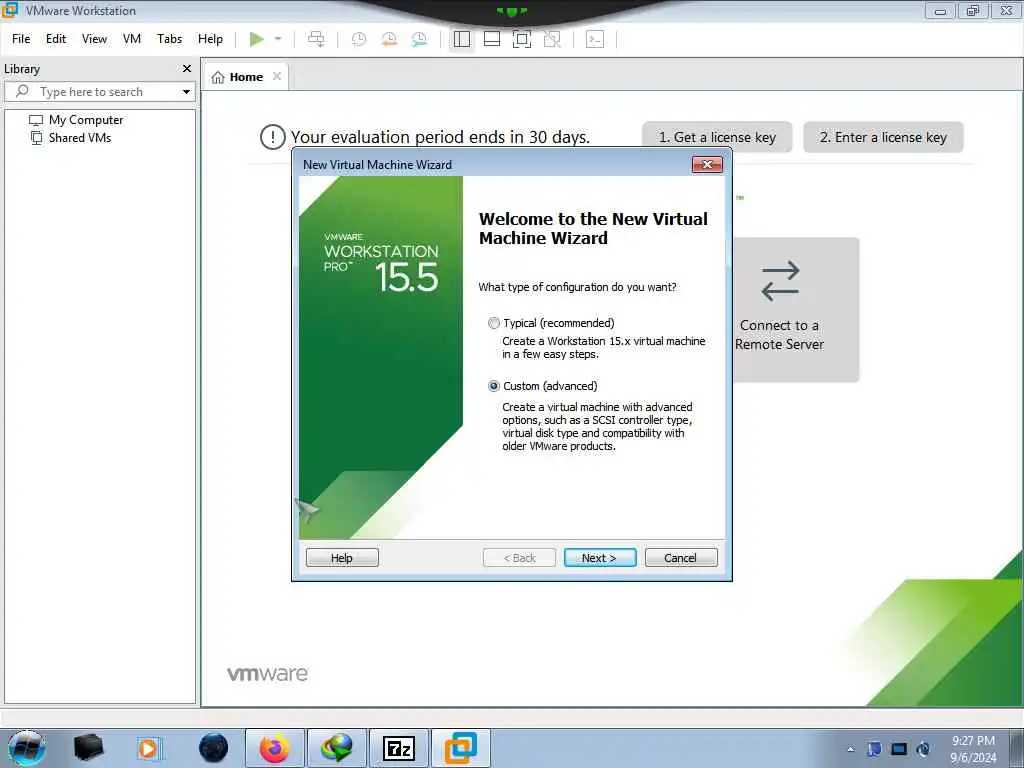Click the search magnifier icon in Library
The width and height of the screenshot is (1024, 768).
pyautogui.click(x=22, y=91)
